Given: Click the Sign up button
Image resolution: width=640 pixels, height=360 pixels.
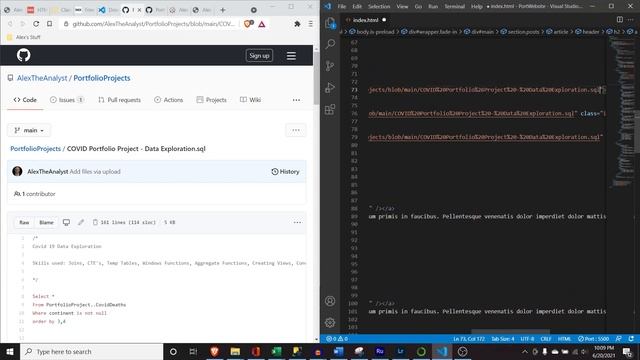Looking at the screenshot, I should 259,56.
